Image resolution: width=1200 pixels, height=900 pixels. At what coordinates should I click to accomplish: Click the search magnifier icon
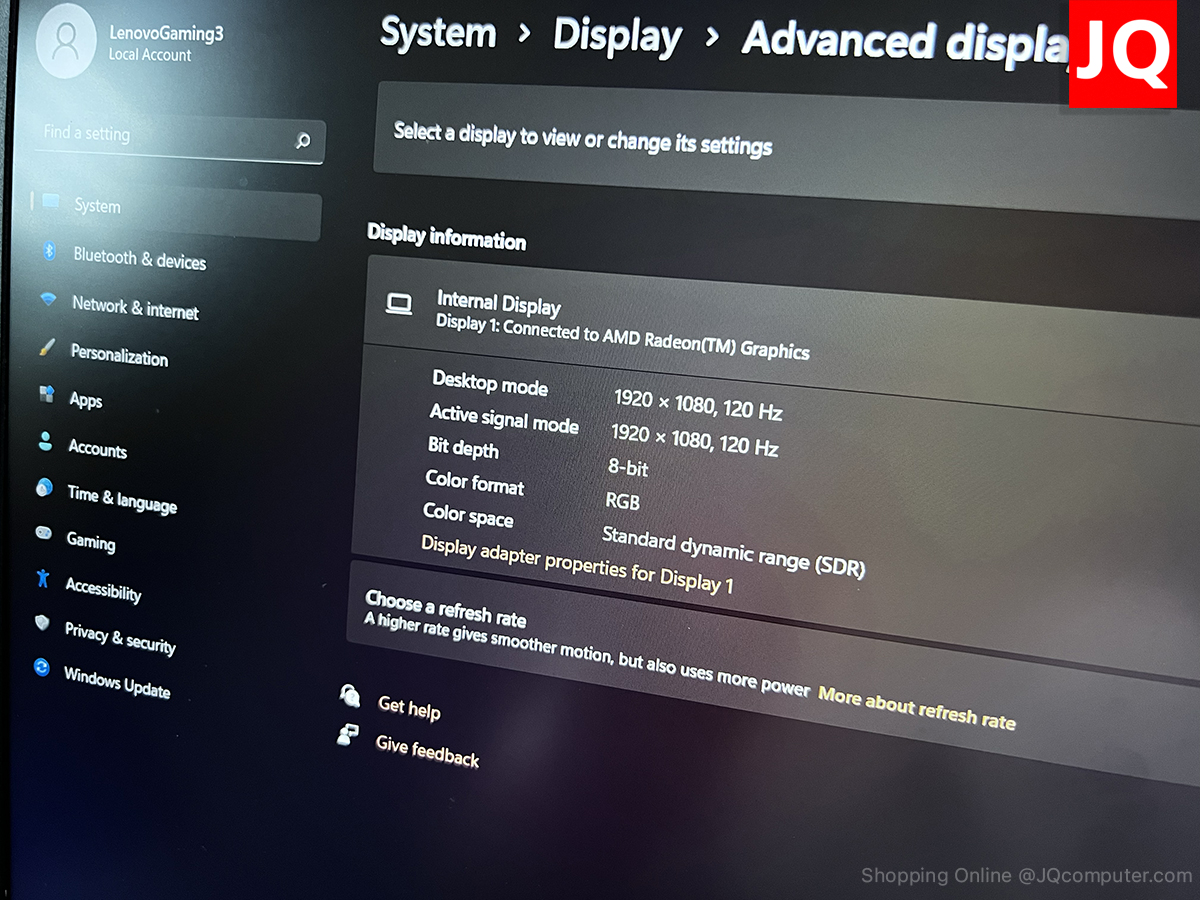tap(303, 141)
